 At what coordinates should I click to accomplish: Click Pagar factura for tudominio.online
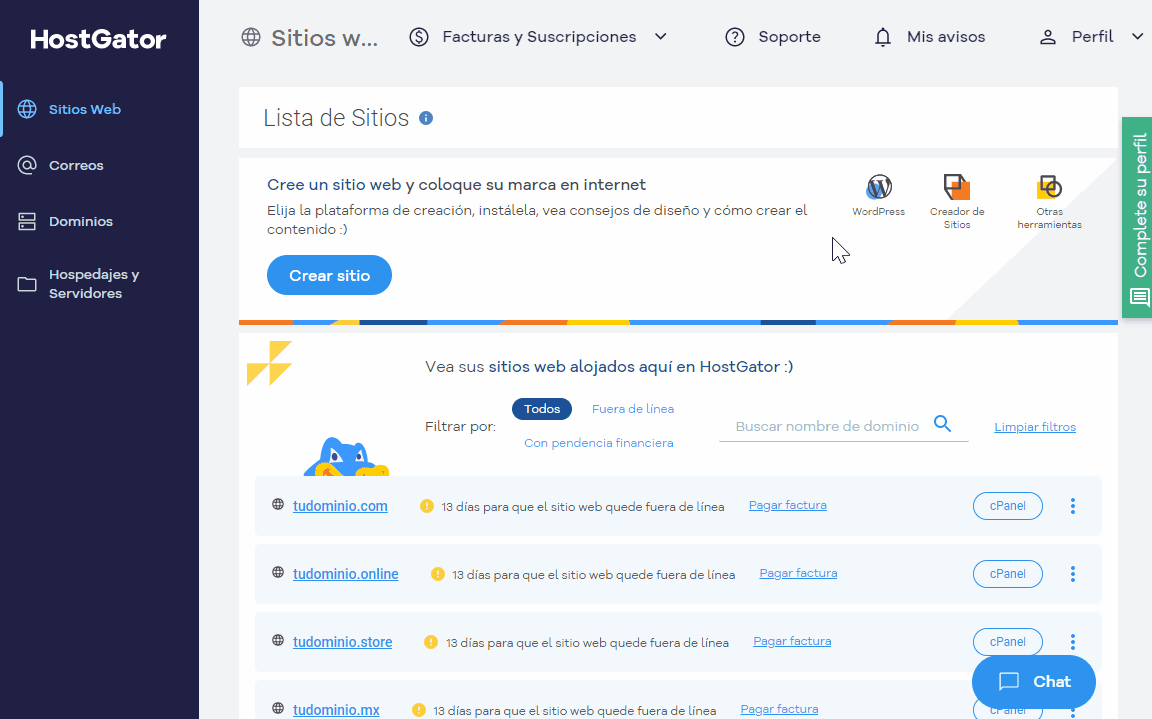tap(798, 573)
